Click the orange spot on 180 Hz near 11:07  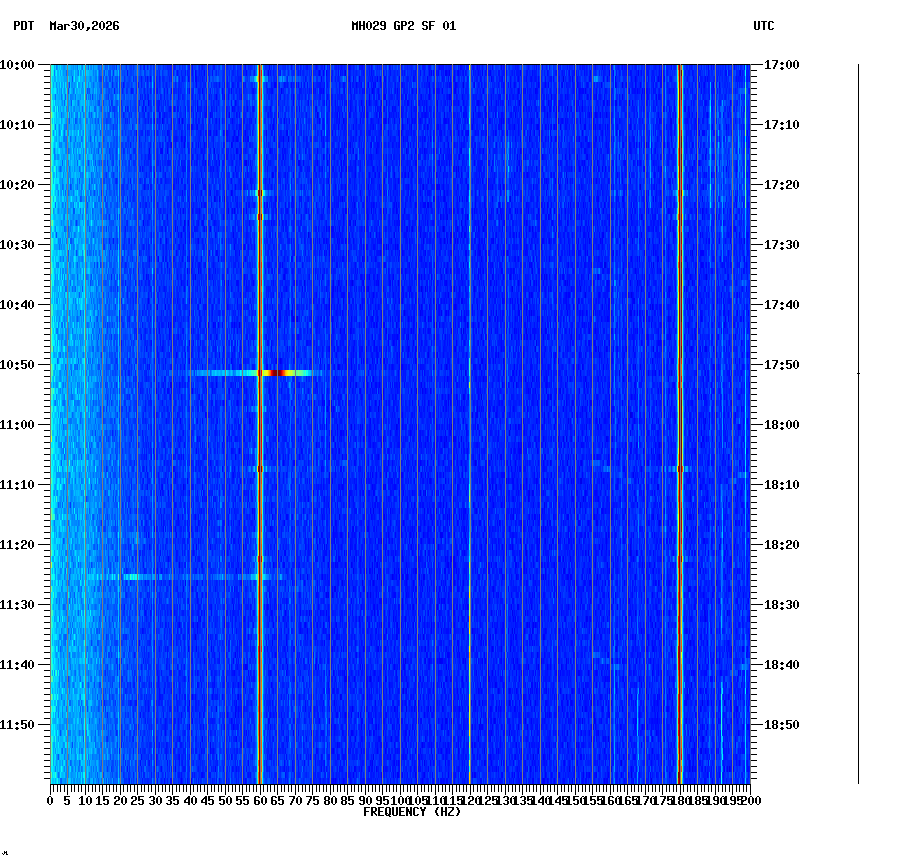(x=681, y=467)
